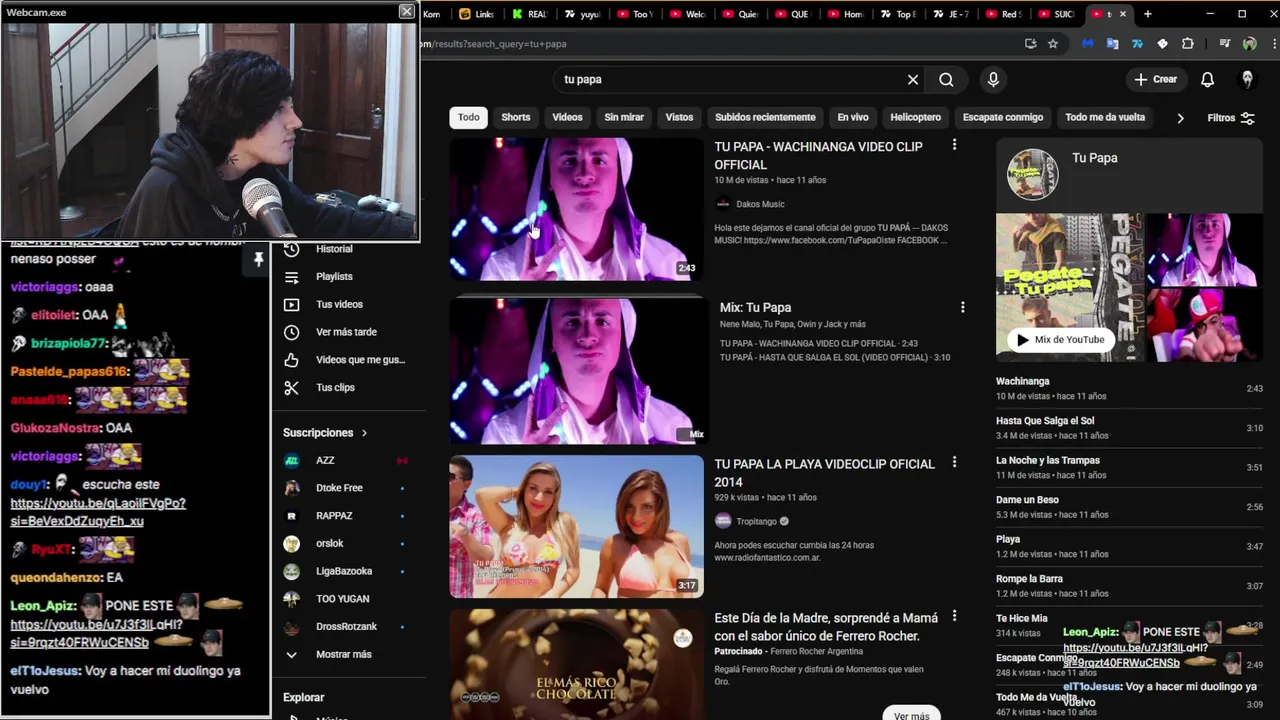
Task: Select Subidos recientemente filter chip
Action: (x=765, y=117)
